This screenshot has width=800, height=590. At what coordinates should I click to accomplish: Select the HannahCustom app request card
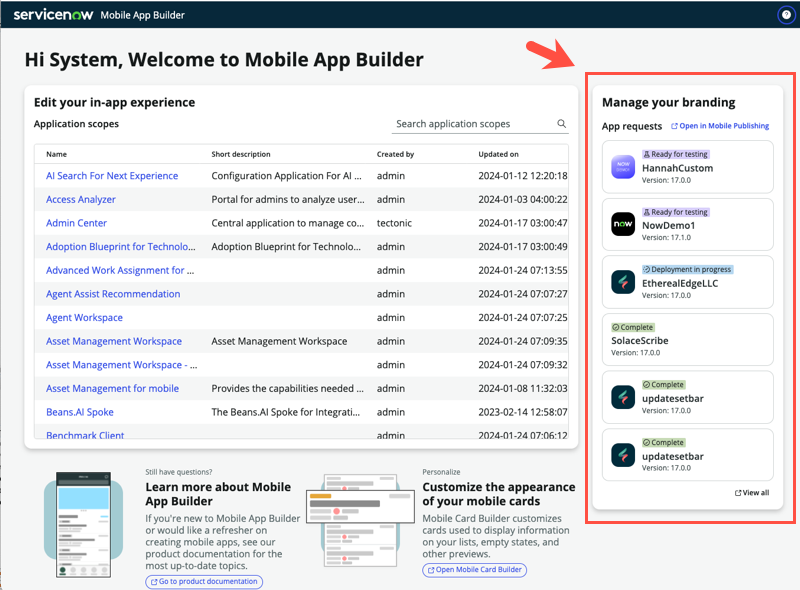coord(688,167)
